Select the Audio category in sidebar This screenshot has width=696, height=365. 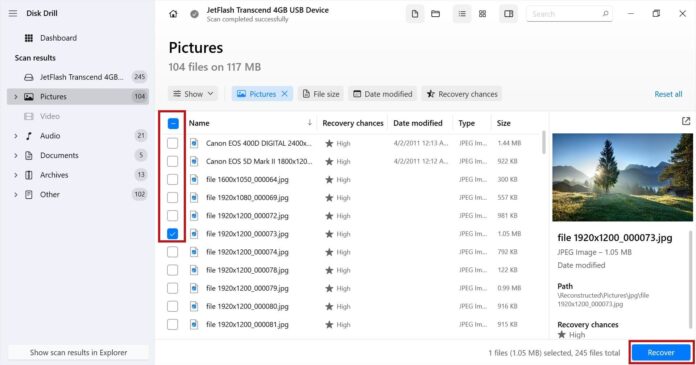pyautogui.click(x=78, y=136)
